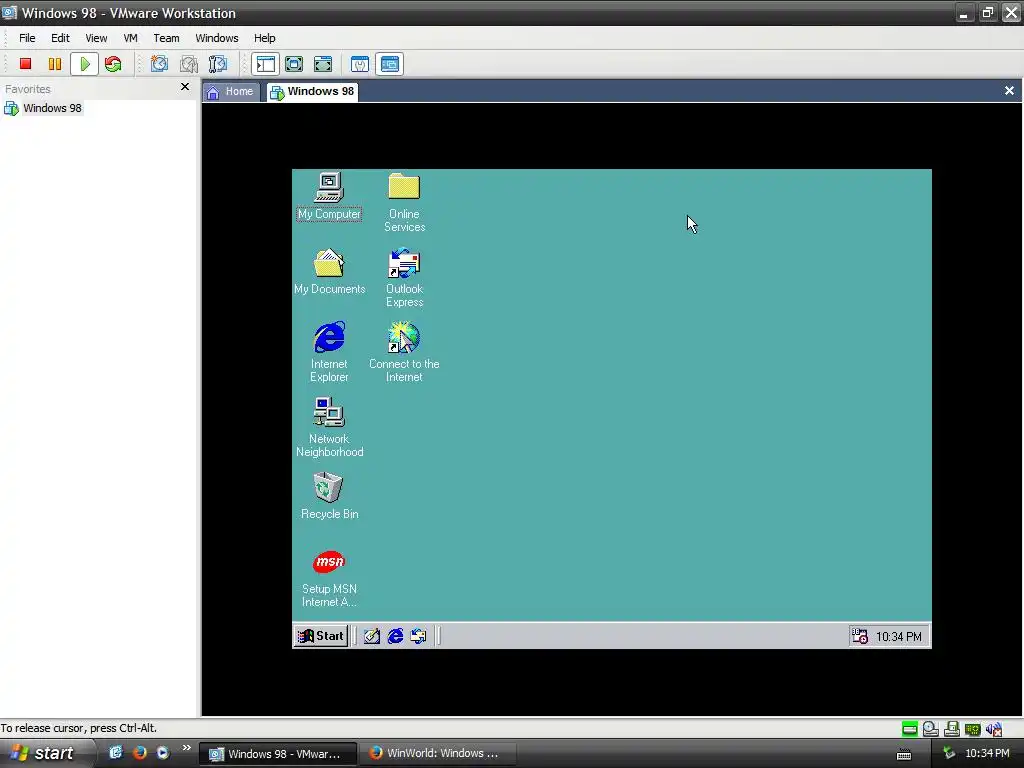Open the View menu
1024x768 pixels.
tap(96, 38)
